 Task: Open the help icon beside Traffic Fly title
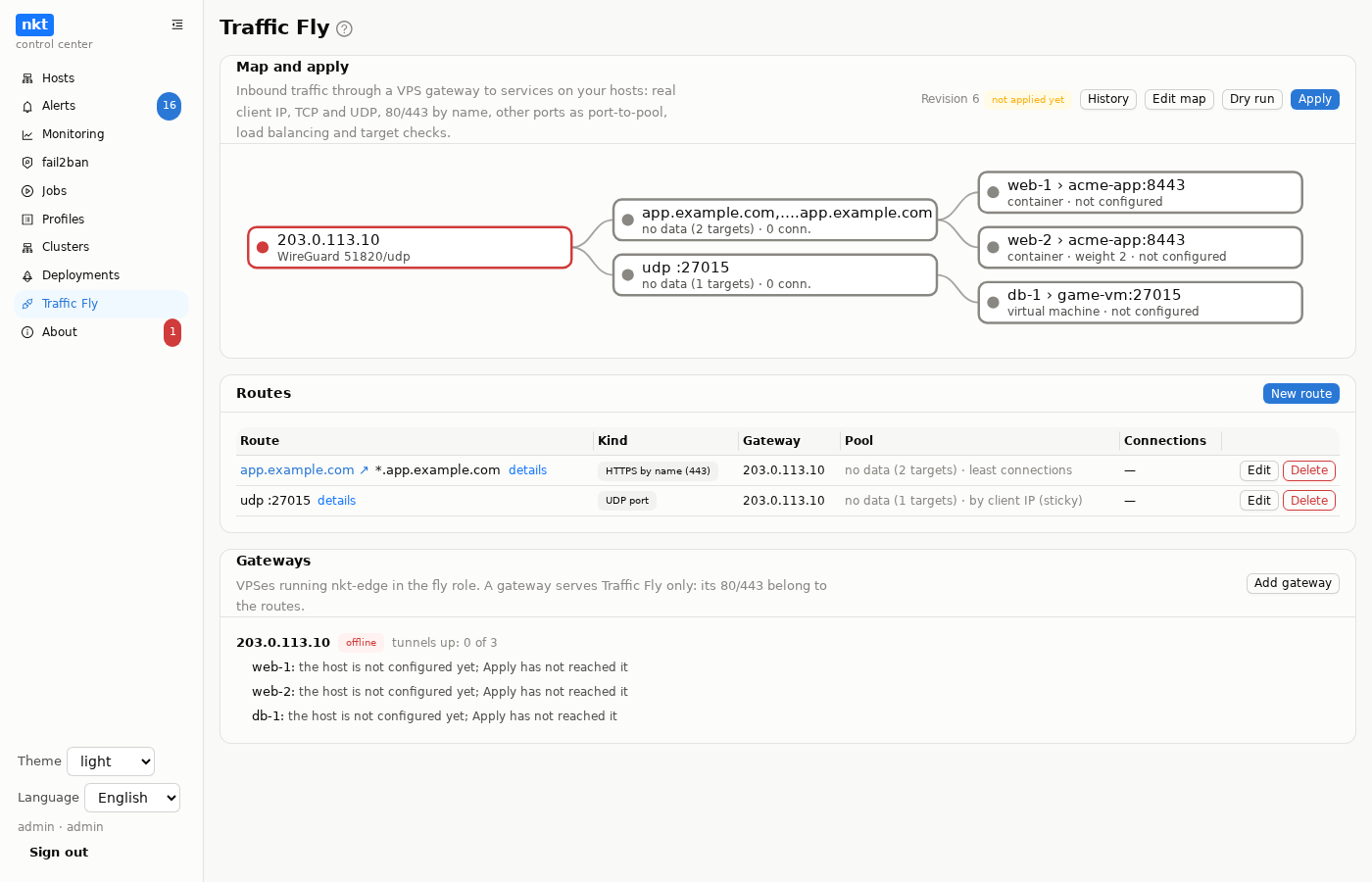344,28
